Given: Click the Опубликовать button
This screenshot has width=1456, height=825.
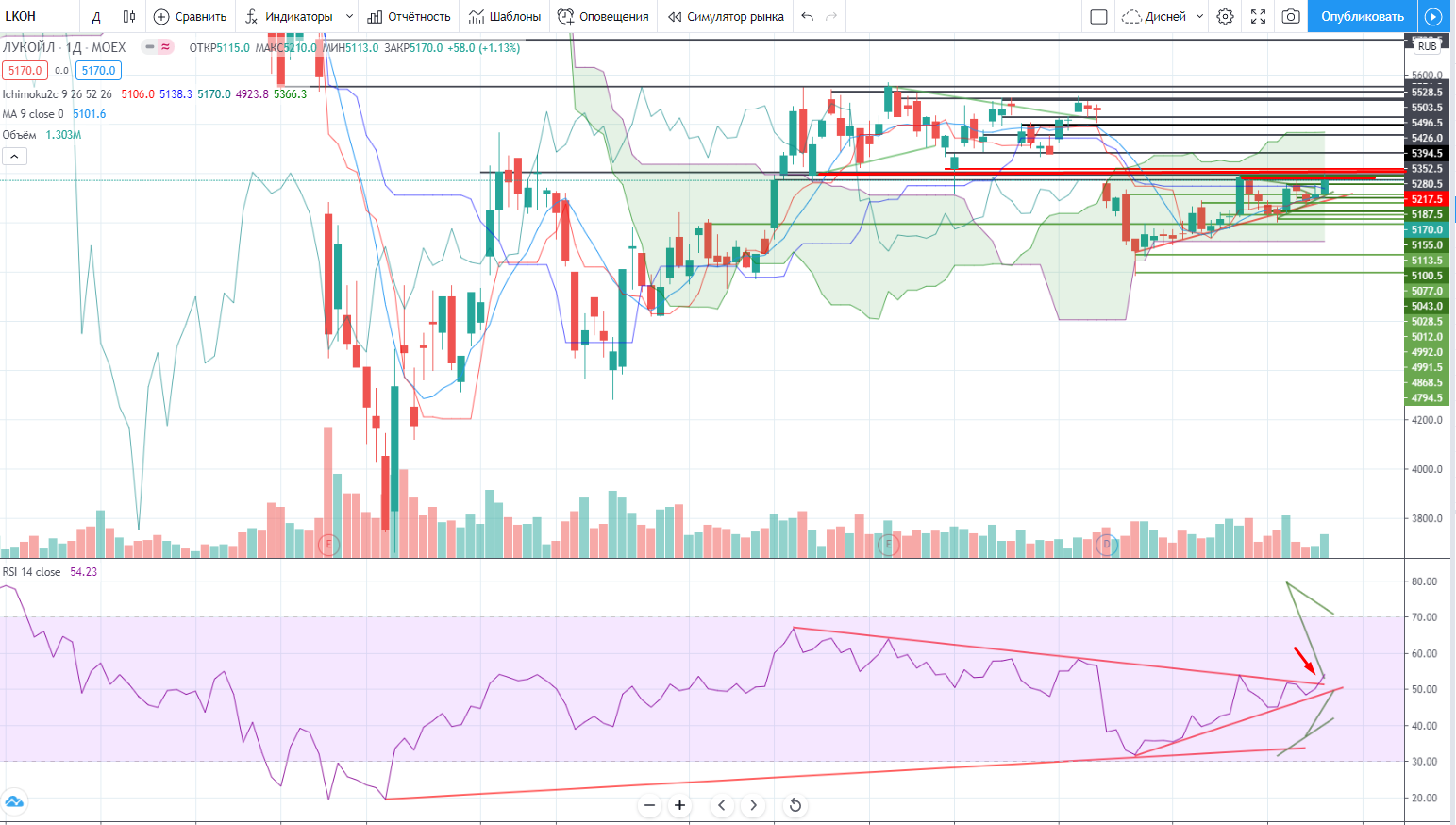Looking at the screenshot, I should click(1362, 16).
